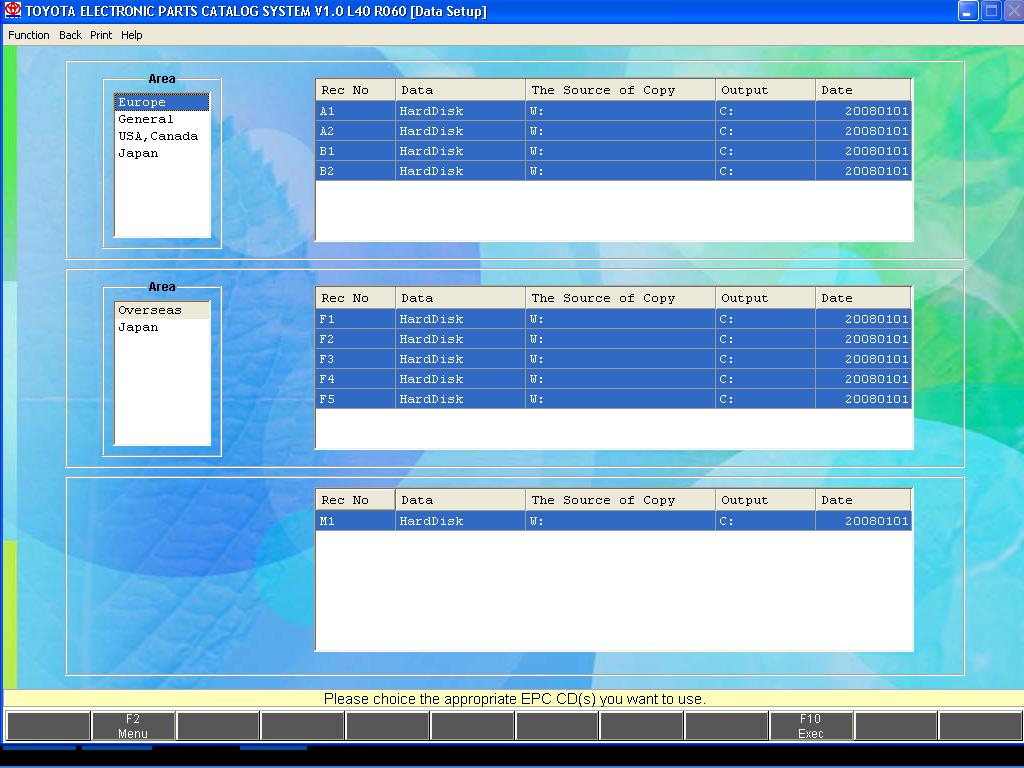Open the Function menu

point(29,35)
